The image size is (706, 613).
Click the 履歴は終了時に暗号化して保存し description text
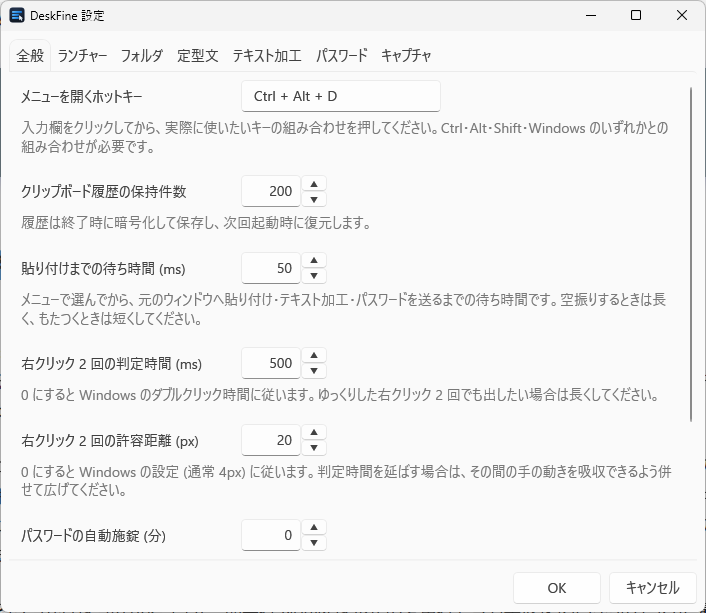[196, 223]
